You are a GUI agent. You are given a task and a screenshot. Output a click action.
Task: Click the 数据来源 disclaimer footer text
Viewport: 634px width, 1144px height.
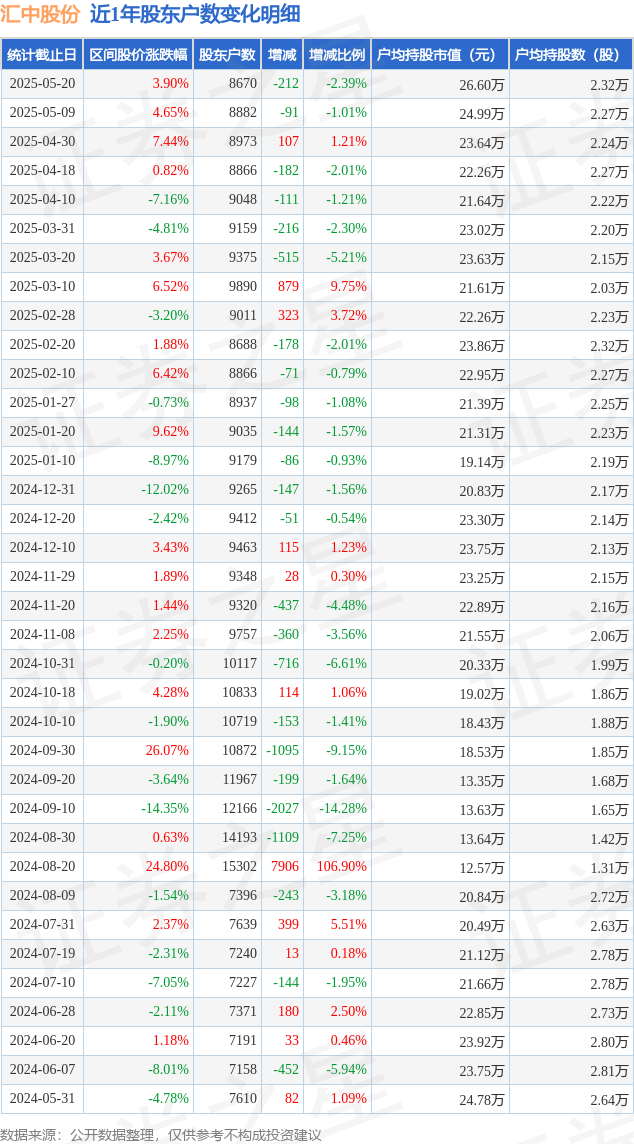(161, 1135)
